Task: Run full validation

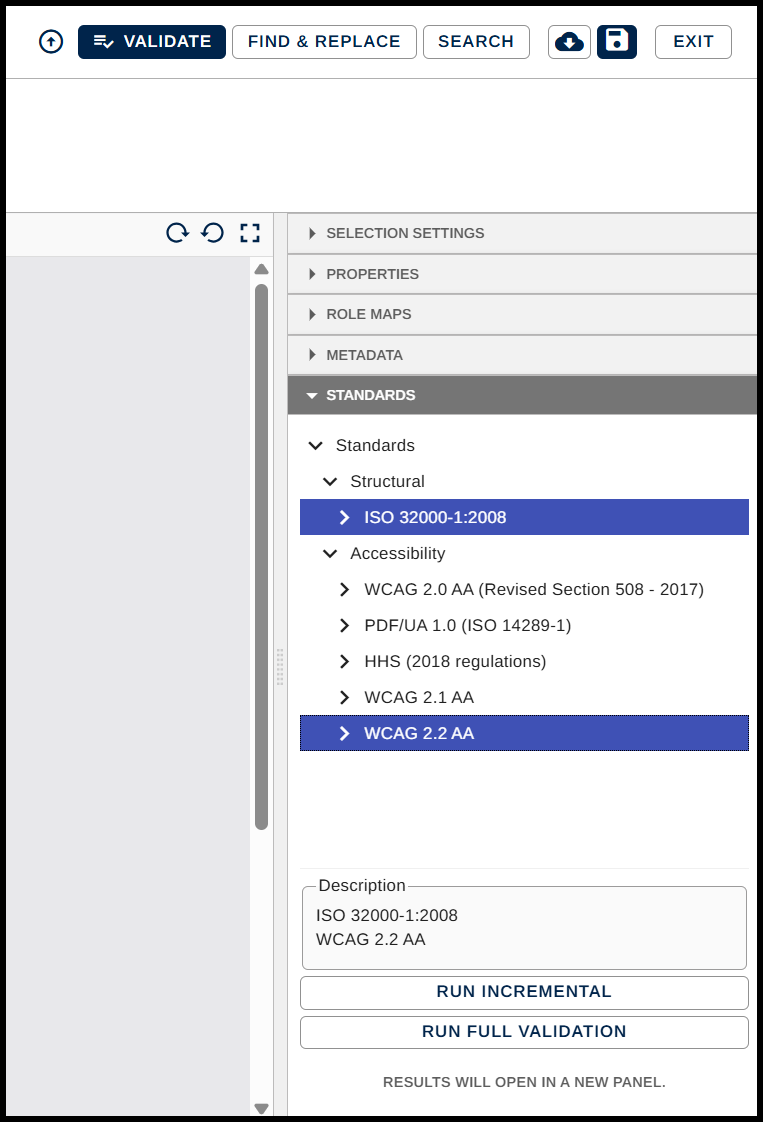Action: click(x=524, y=1032)
